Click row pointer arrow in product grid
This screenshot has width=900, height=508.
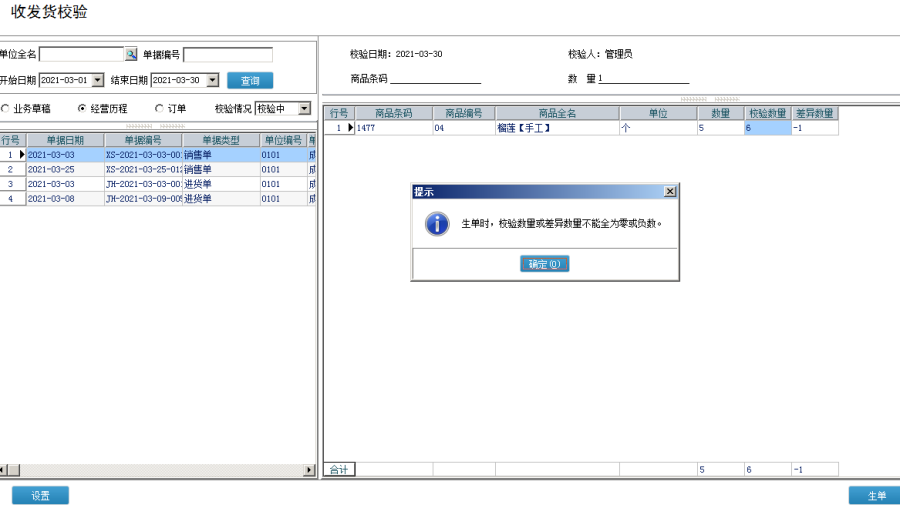point(350,128)
